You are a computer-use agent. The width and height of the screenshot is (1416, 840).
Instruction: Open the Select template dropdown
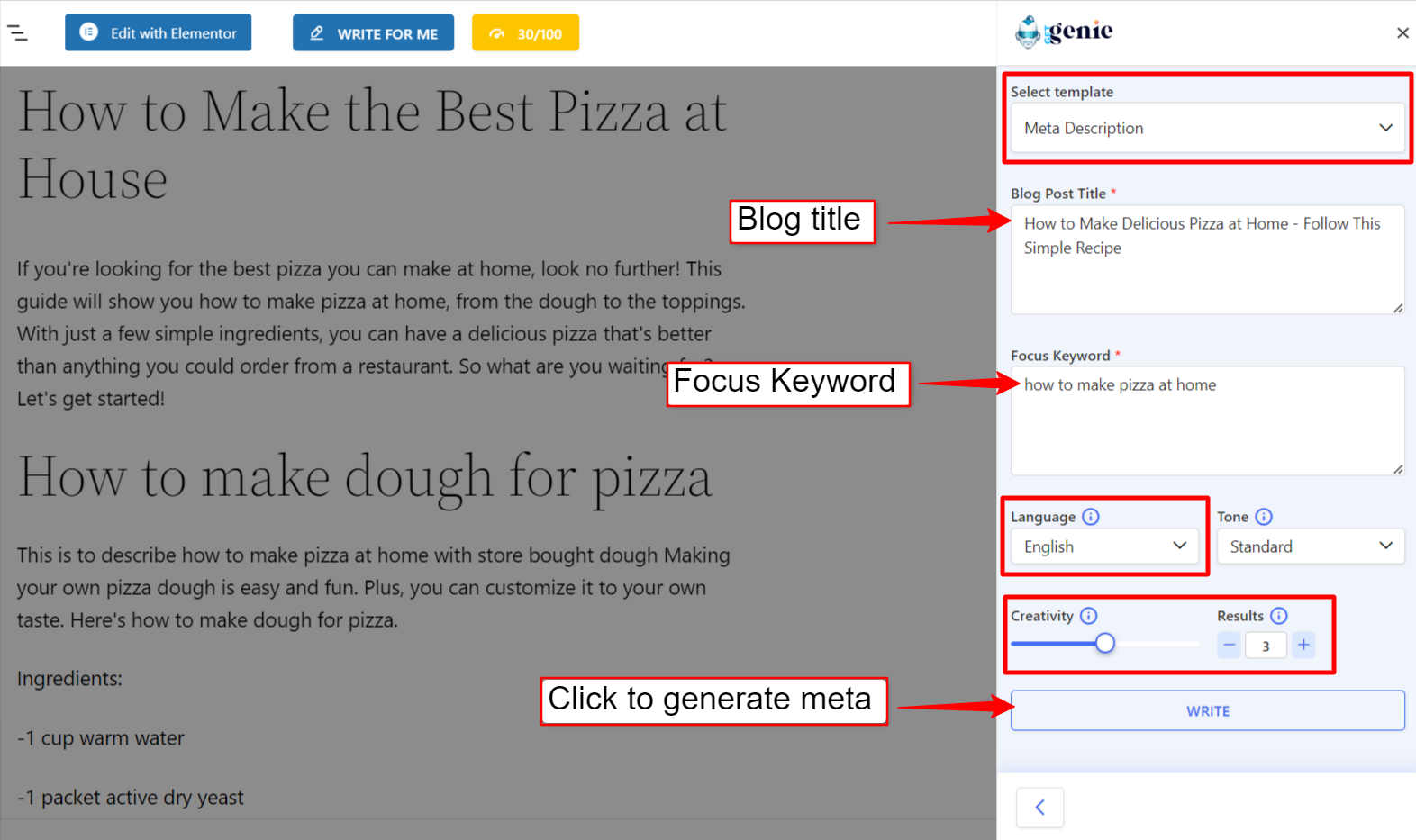pyautogui.click(x=1207, y=128)
